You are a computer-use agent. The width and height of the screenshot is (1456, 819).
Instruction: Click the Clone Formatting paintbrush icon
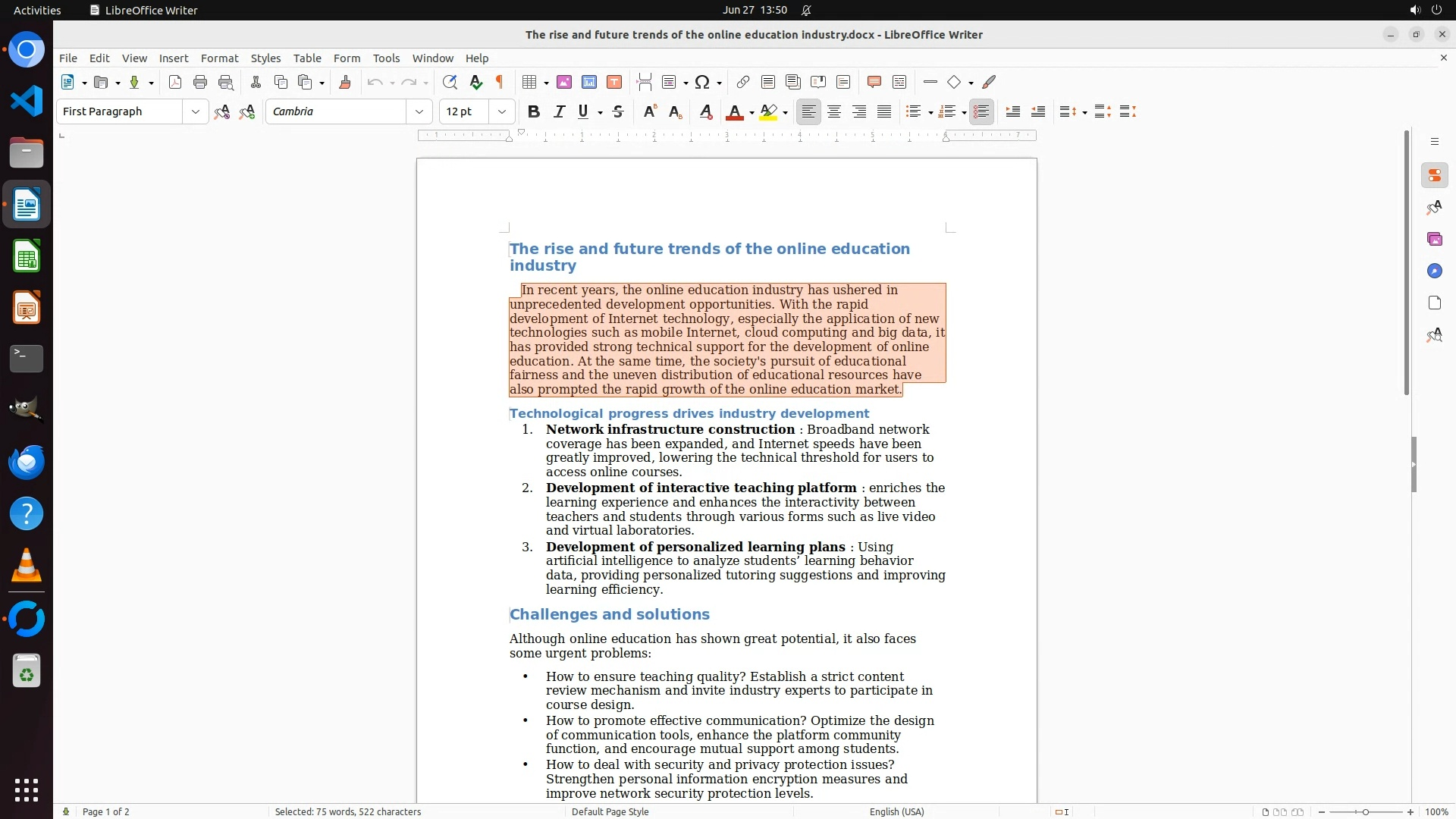pos(345,82)
